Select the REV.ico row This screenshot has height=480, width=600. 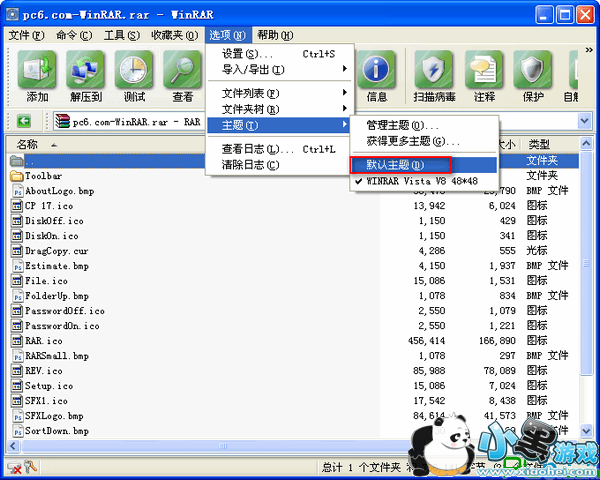294,371
